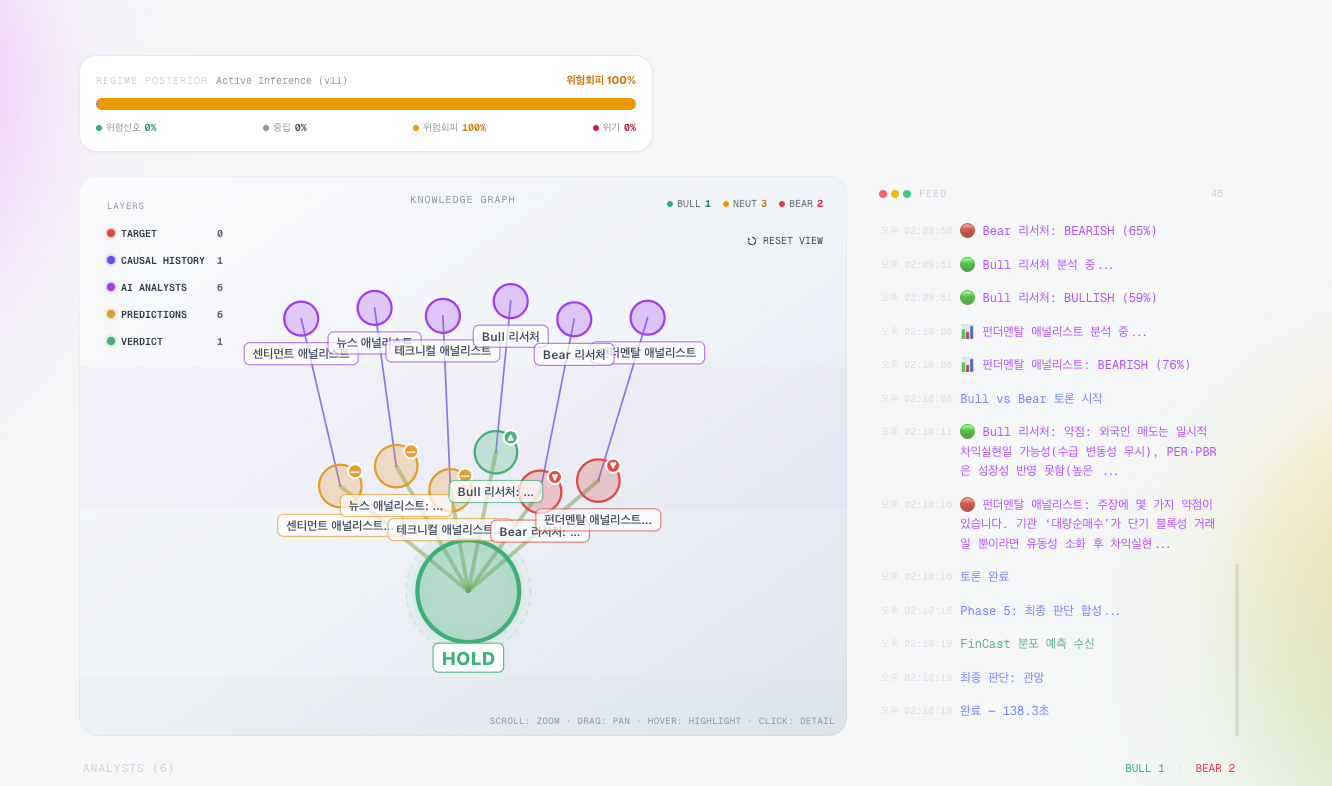Click the BEAR 2 legend item
The height and width of the screenshot is (786, 1332).
point(801,204)
